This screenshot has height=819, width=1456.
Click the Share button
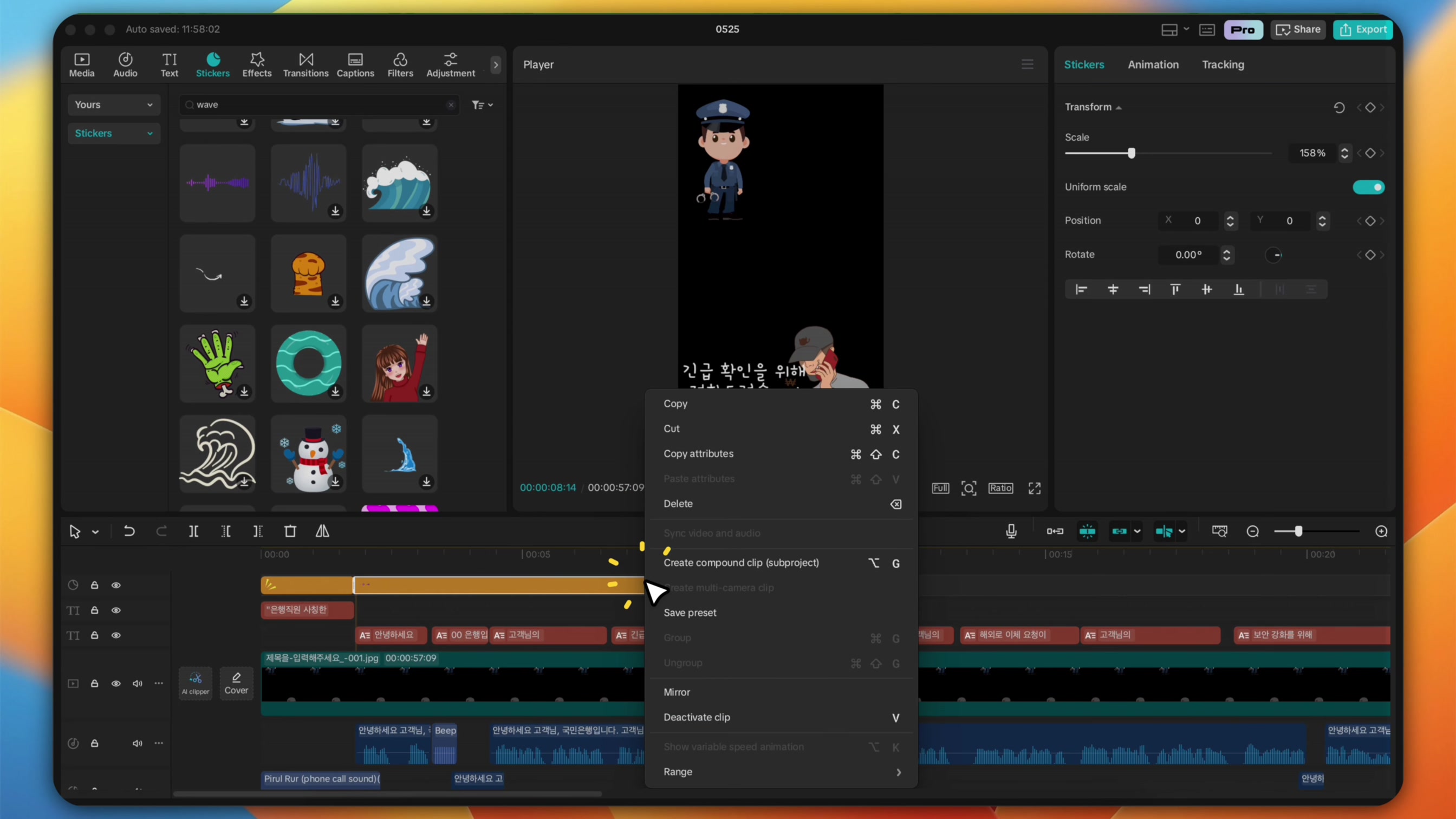1298,29
